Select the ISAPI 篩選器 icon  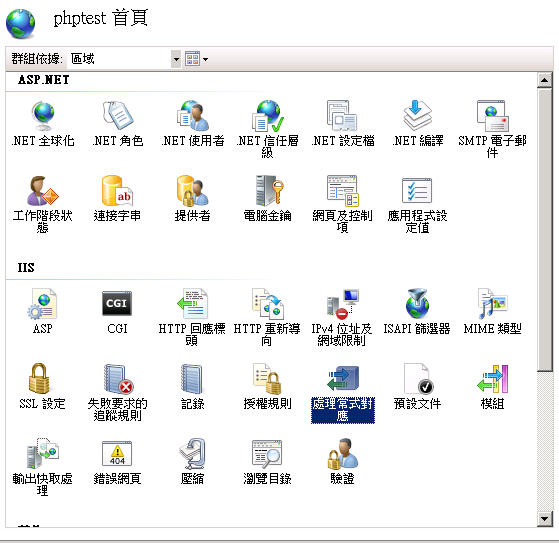[417, 303]
